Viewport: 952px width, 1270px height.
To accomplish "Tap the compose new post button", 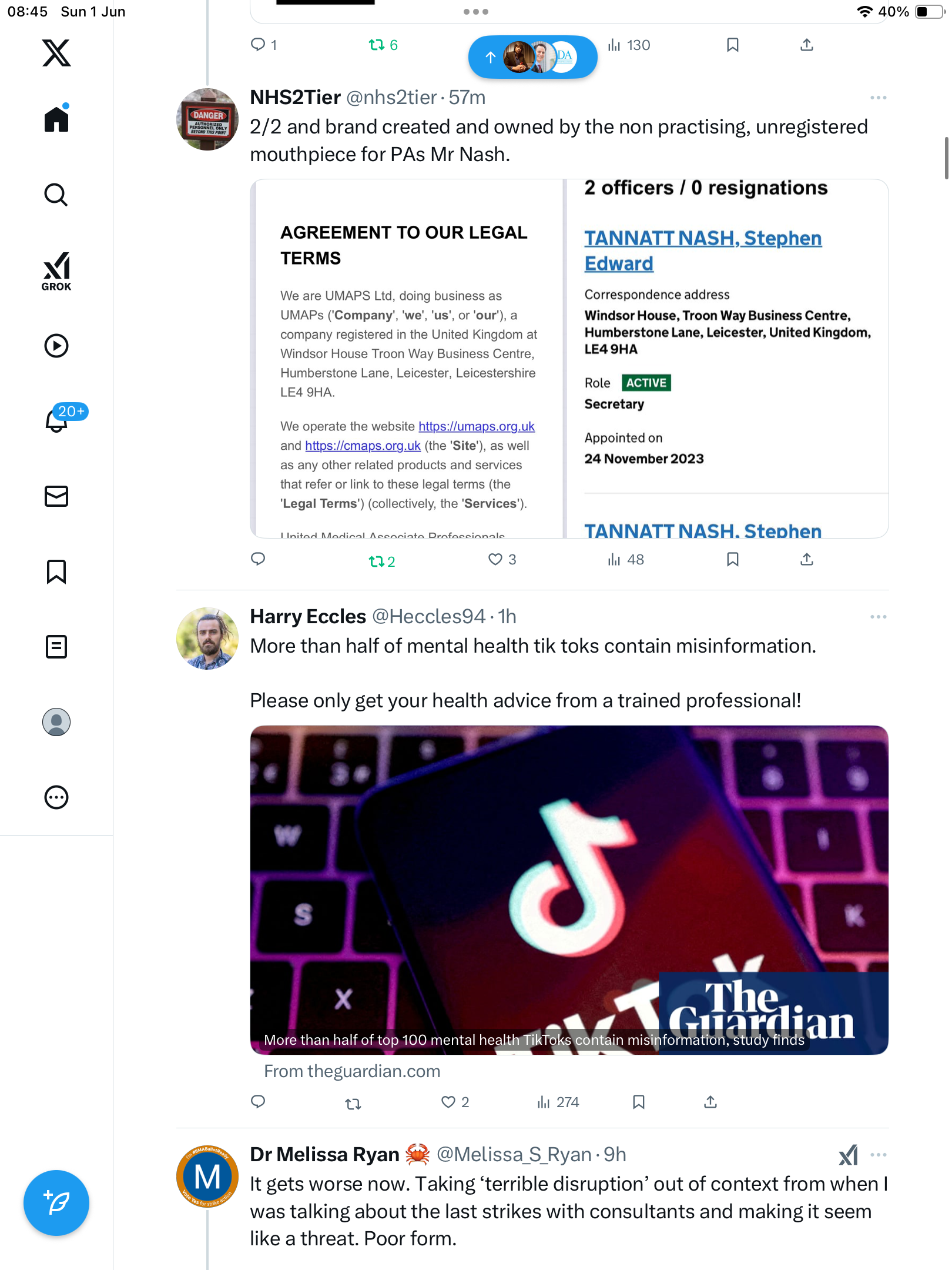I will click(x=56, y=1203).
